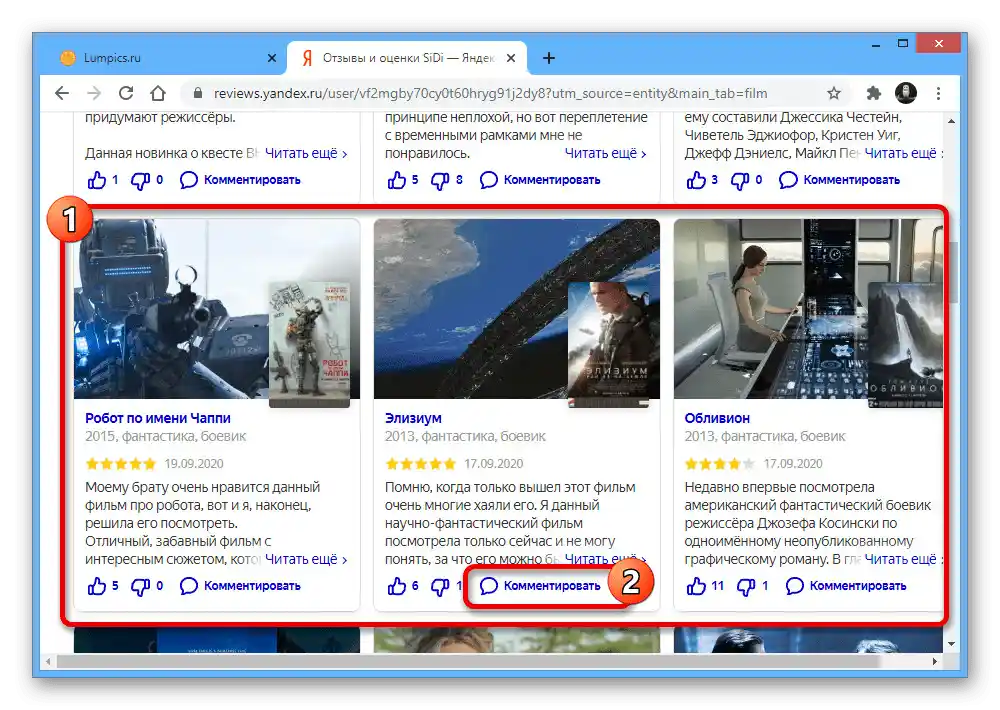Viewport: 1000px width, 710px height.
Task: Open the extensions puzzle icon
Action: (x=873, y=93)
